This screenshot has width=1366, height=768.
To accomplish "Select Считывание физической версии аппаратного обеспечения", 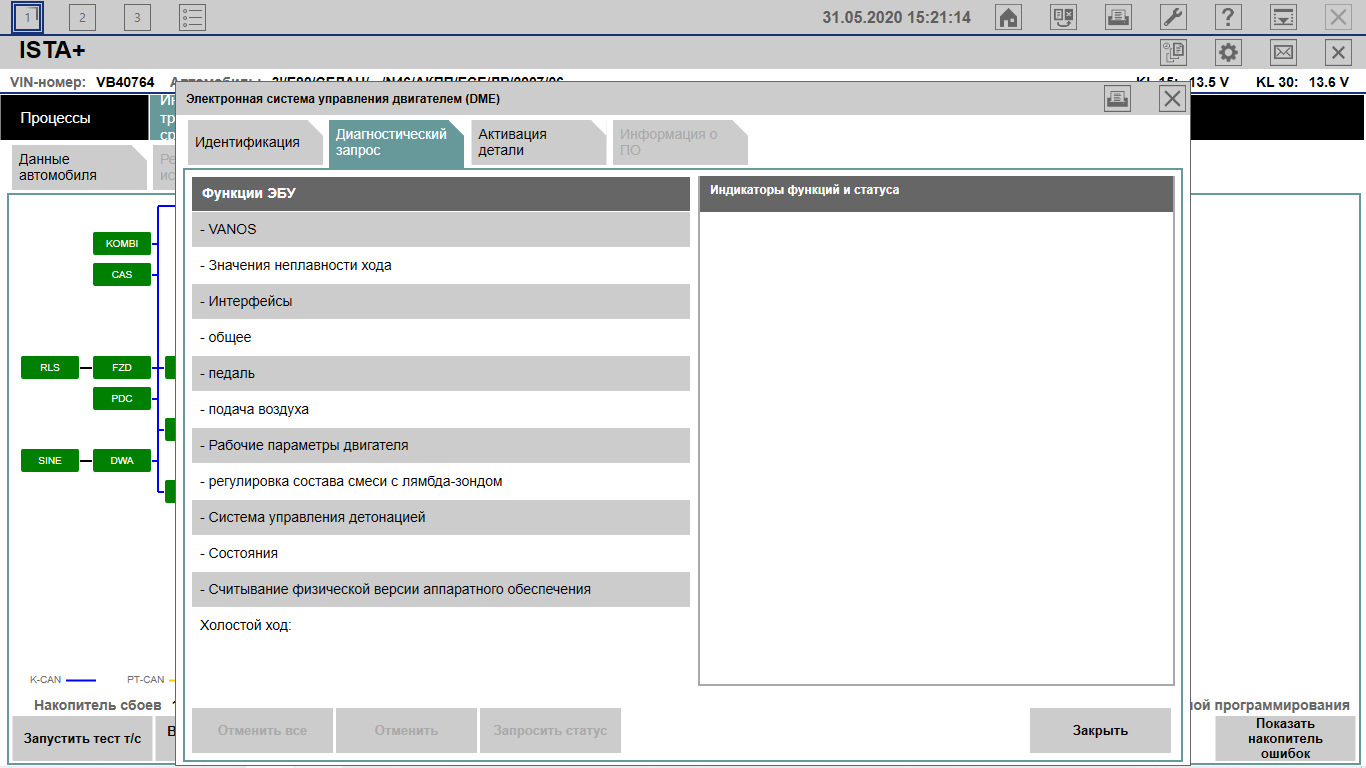I will coord(441,589).
